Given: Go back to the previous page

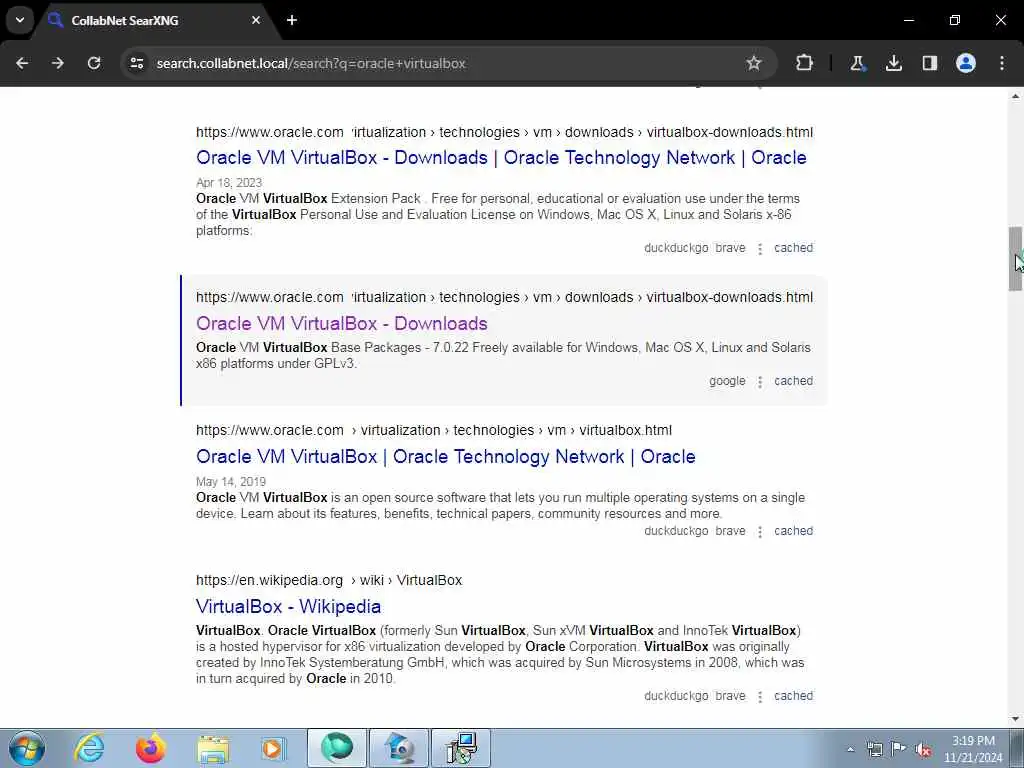Looking at the screenshot, I should pyautogui.click(x=22, y=63).
